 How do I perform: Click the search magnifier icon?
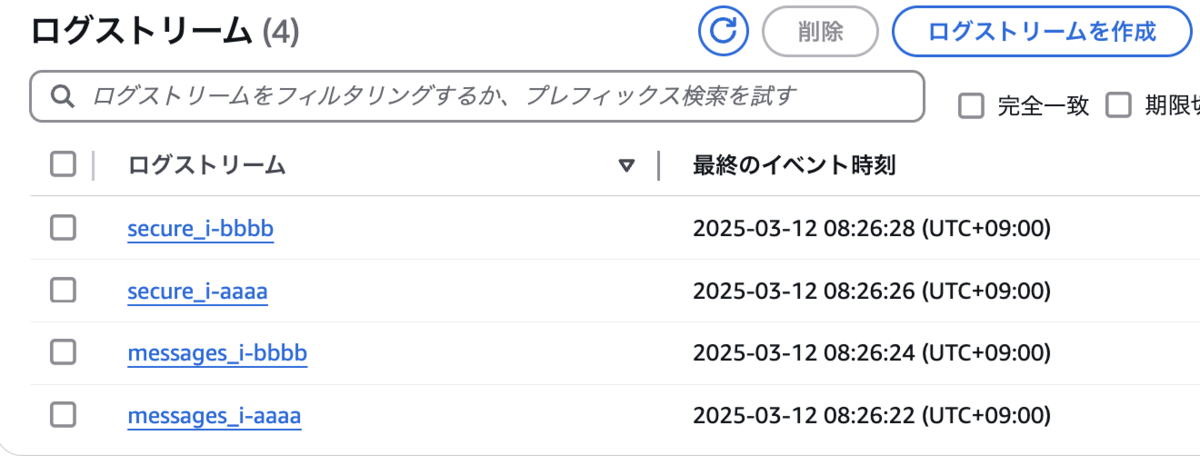[x=62, y=96]
